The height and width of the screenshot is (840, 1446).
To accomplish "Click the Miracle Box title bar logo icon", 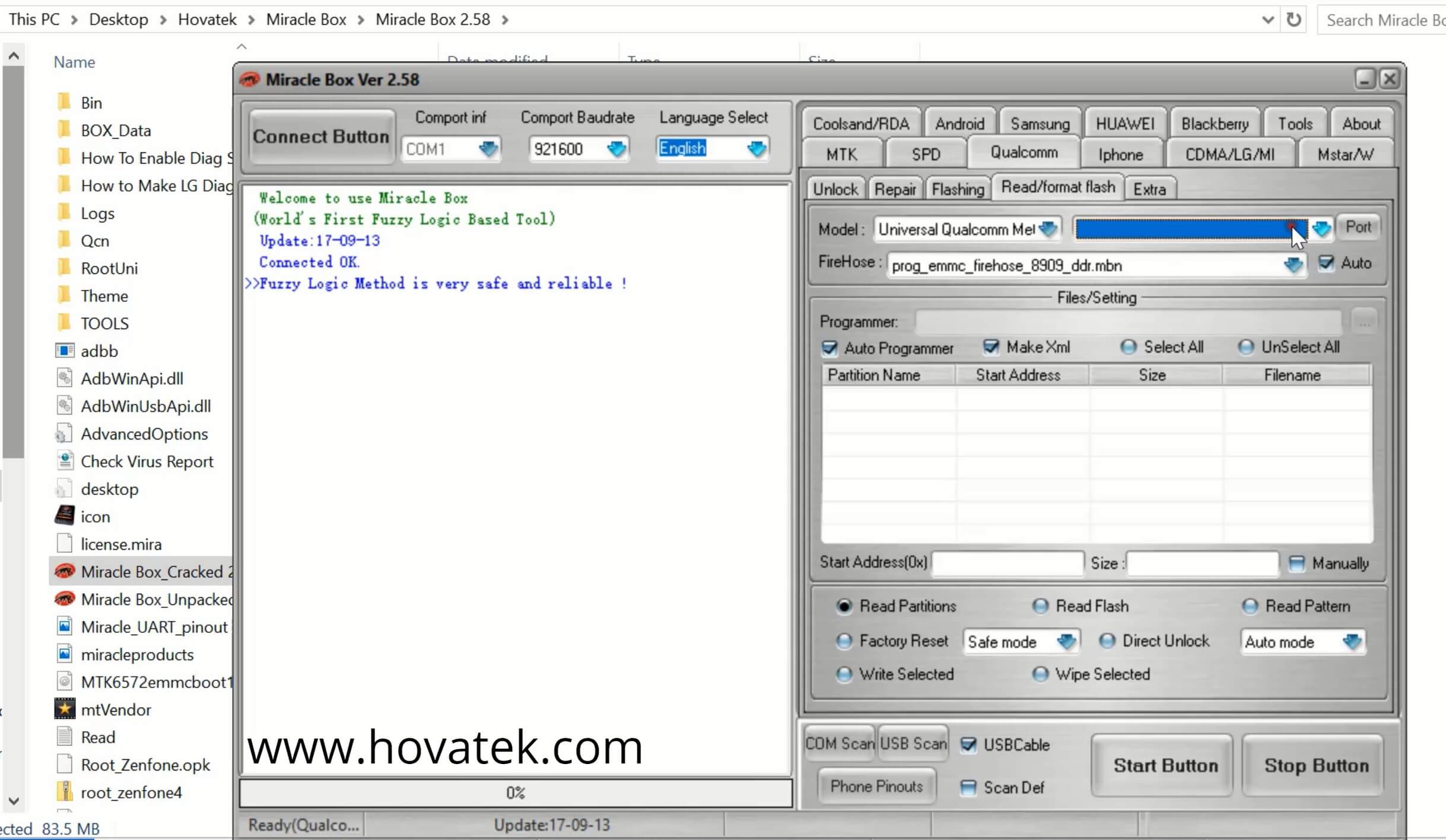I will [249, 79].
